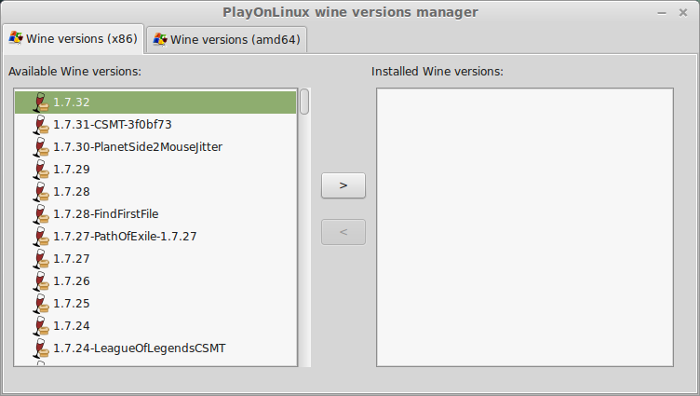Click the available versions scrollbar handle
Image resolution: width=700 pixels, height=396 pixels.
click(x=304, y=102)
